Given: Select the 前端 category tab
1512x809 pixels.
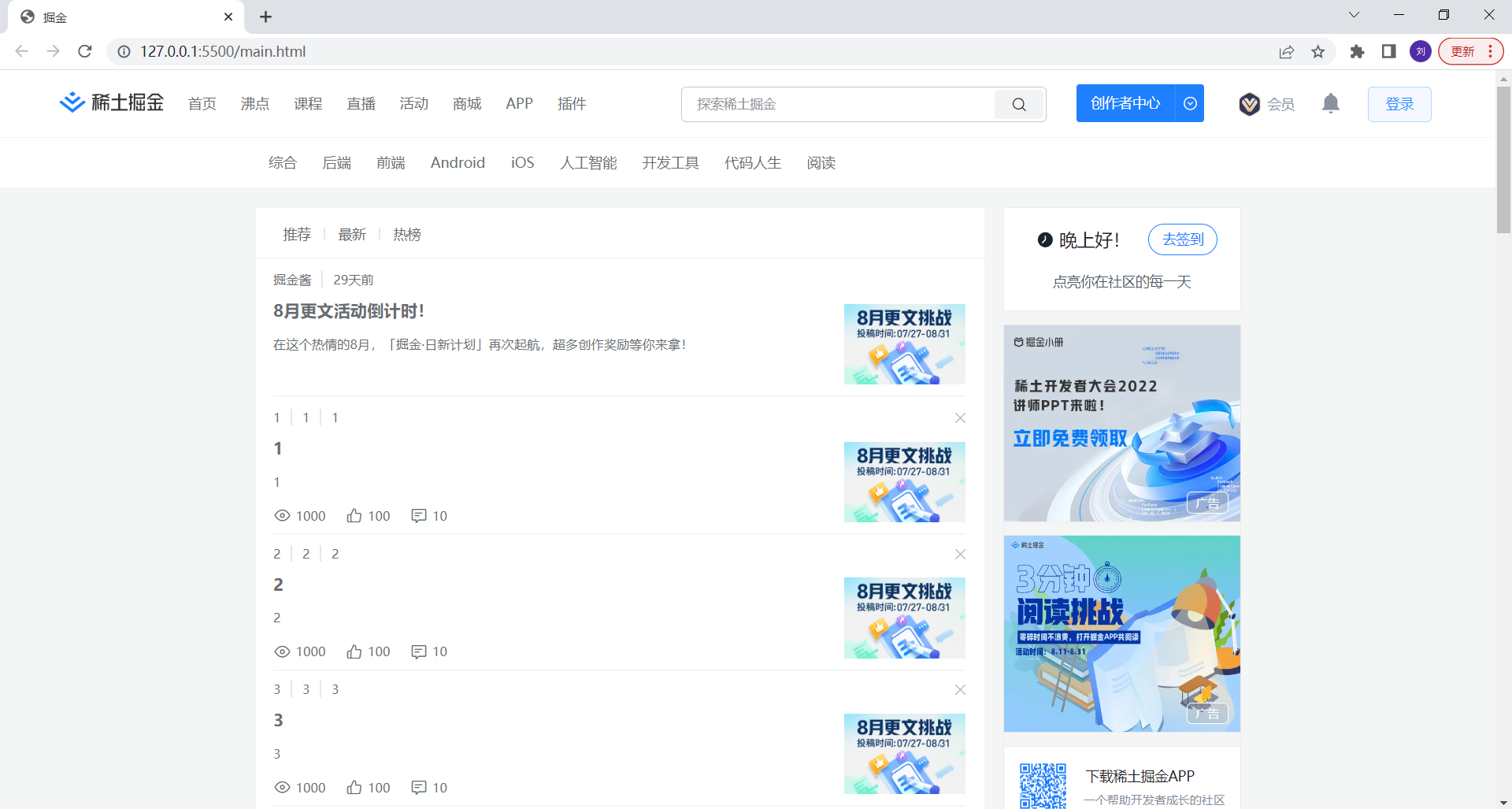Looking at the screenshot, I should (391, 162).
